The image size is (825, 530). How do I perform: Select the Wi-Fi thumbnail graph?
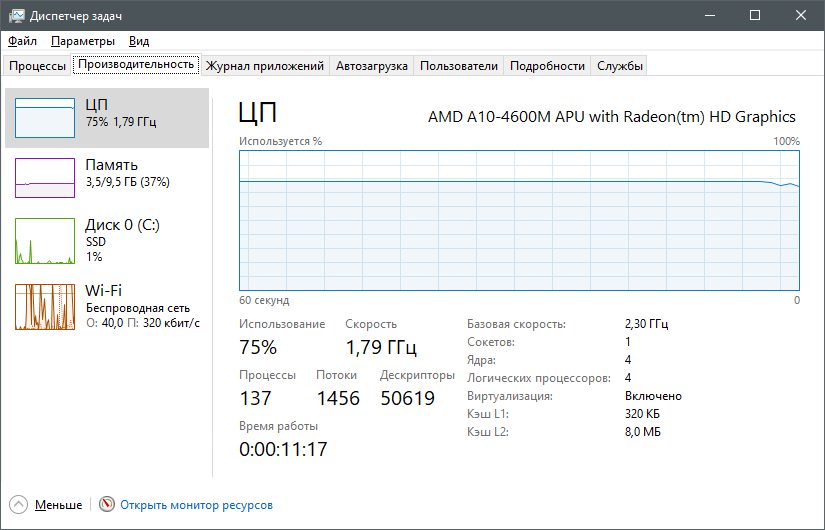pos(45,307)
